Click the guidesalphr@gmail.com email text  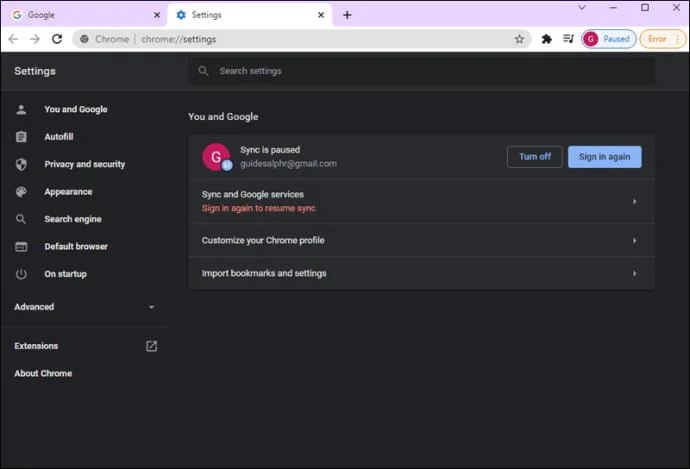tap(288, 164)
